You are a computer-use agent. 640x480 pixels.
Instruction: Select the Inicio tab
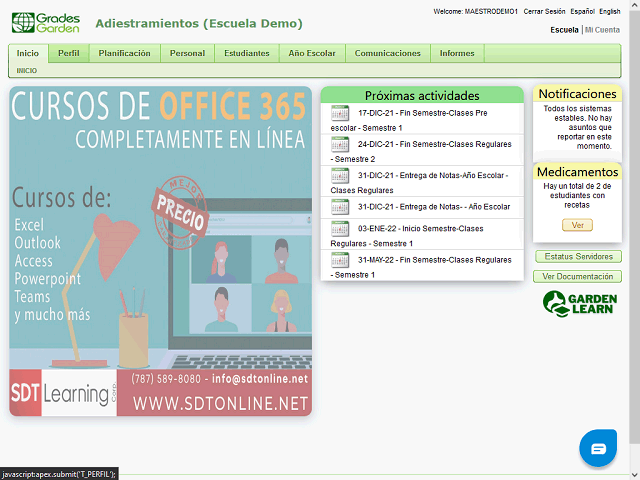point(28,53)
